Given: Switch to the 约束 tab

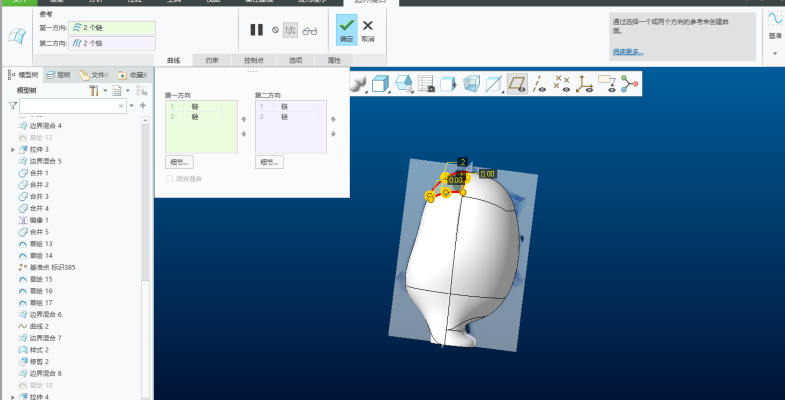Looking at the screenshot, I should click(x=212, y=61).
